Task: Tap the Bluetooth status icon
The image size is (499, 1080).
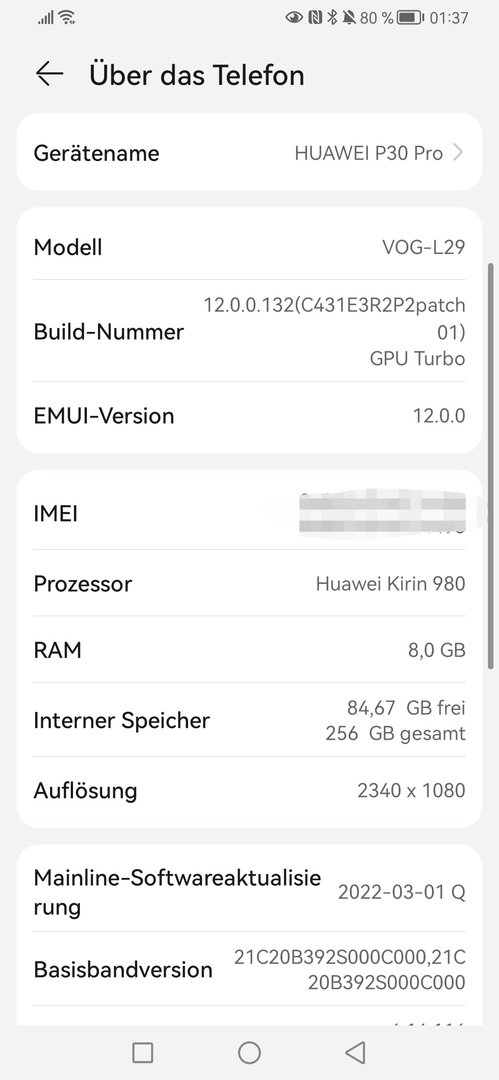Action: coord(332,18)
